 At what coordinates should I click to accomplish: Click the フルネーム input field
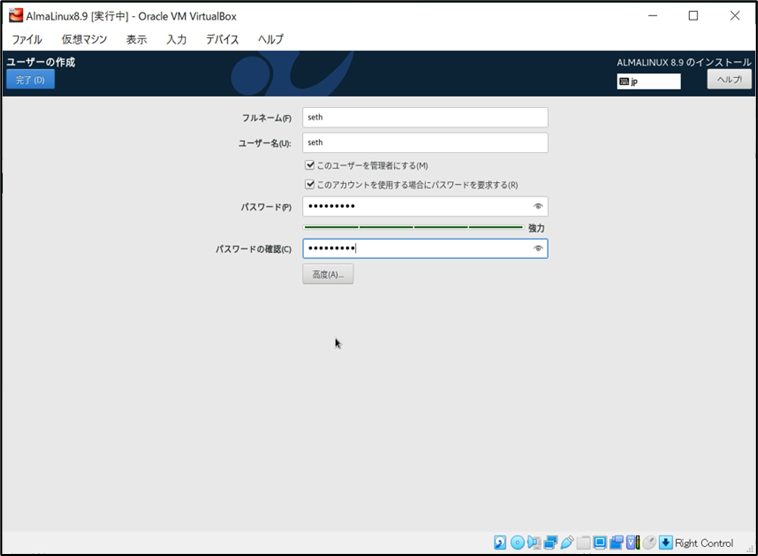[x=425, y=117]
